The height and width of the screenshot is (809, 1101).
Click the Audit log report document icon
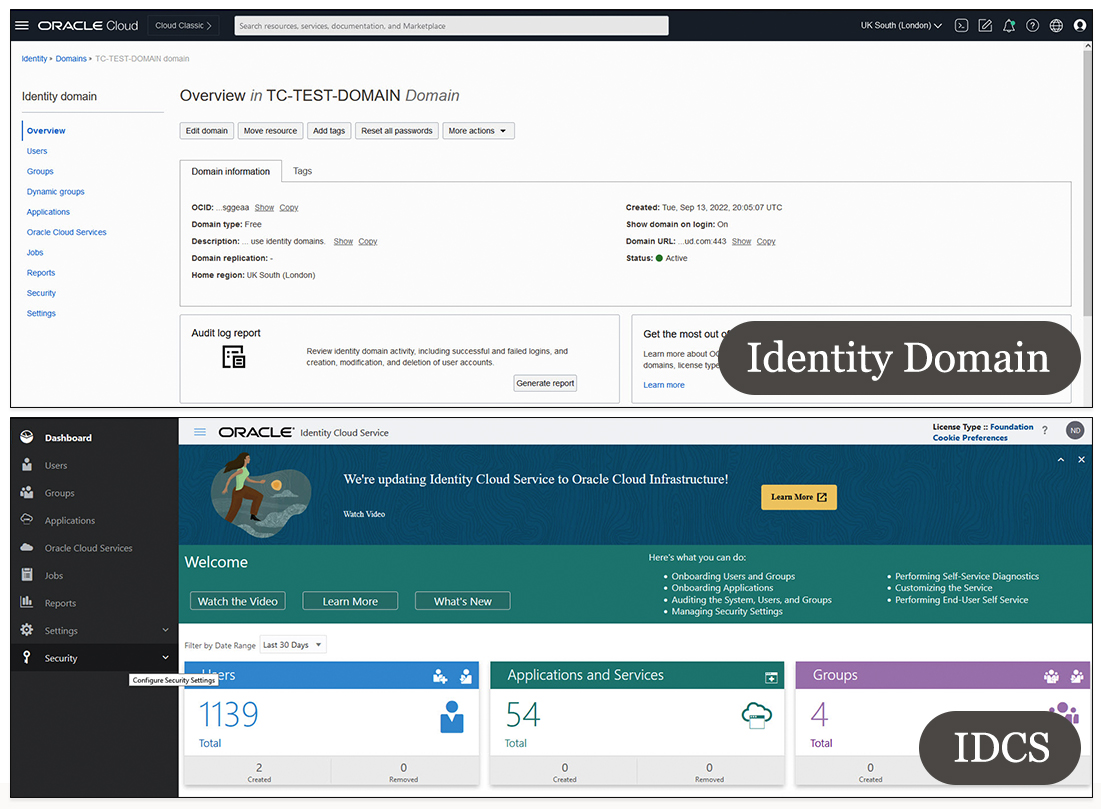tap(234, 357)
